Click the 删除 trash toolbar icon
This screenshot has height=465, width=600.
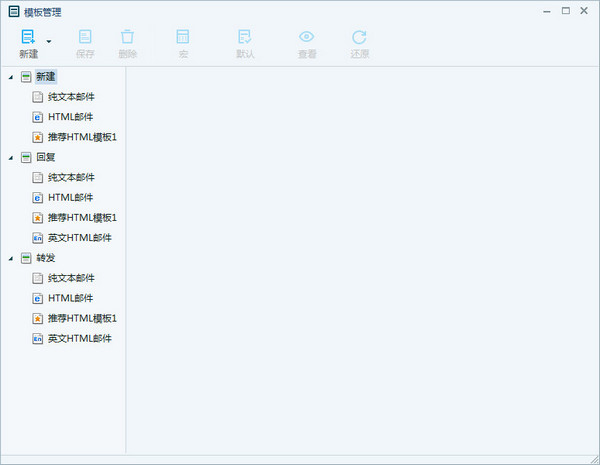[x=127, y=37]
